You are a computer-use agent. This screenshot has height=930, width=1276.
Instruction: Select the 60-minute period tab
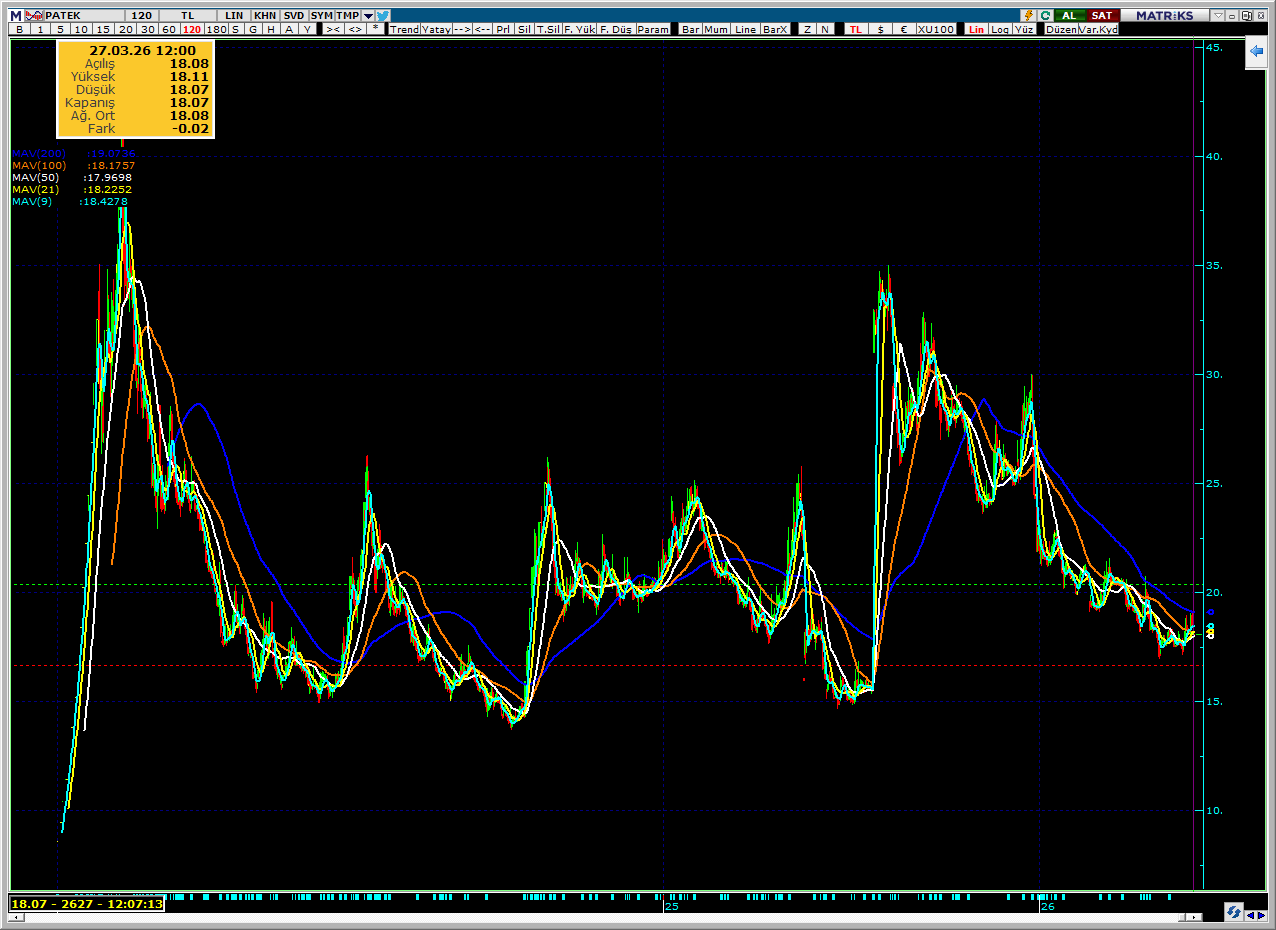[169, 29]
